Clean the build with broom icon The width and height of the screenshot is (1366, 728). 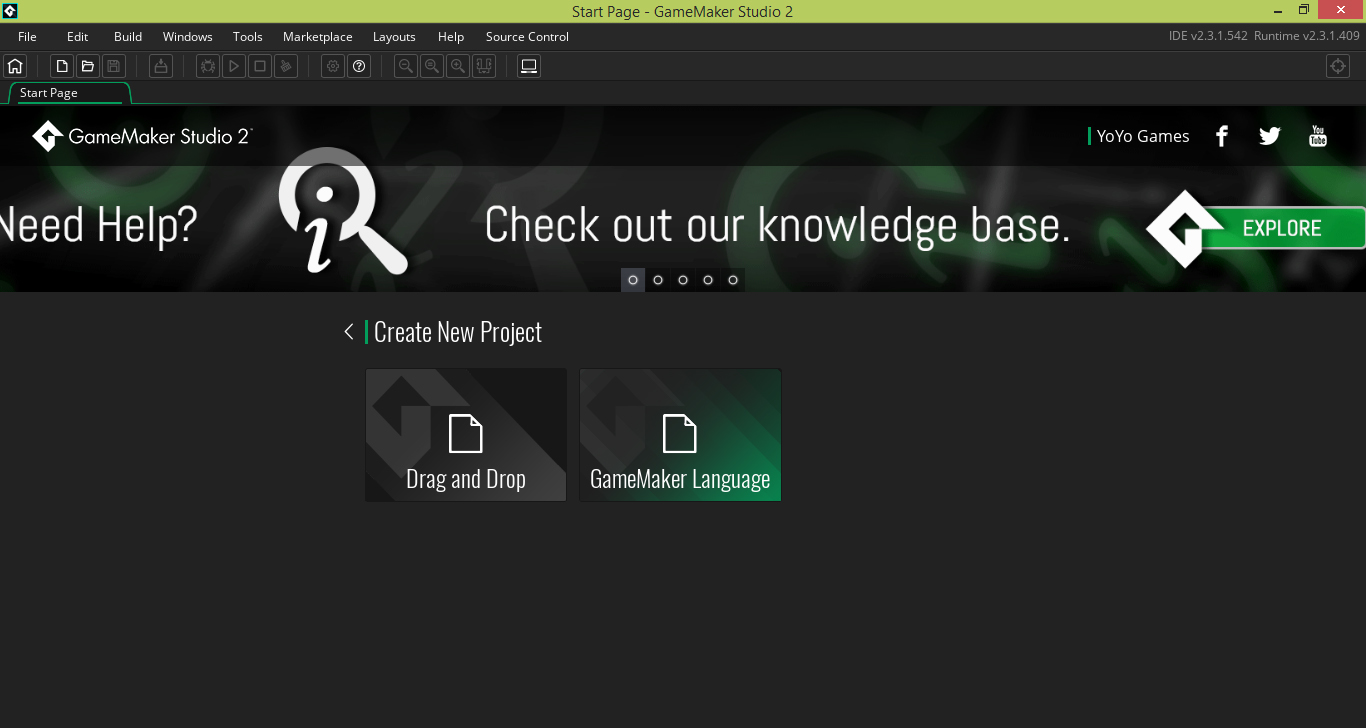coord(286,67)
